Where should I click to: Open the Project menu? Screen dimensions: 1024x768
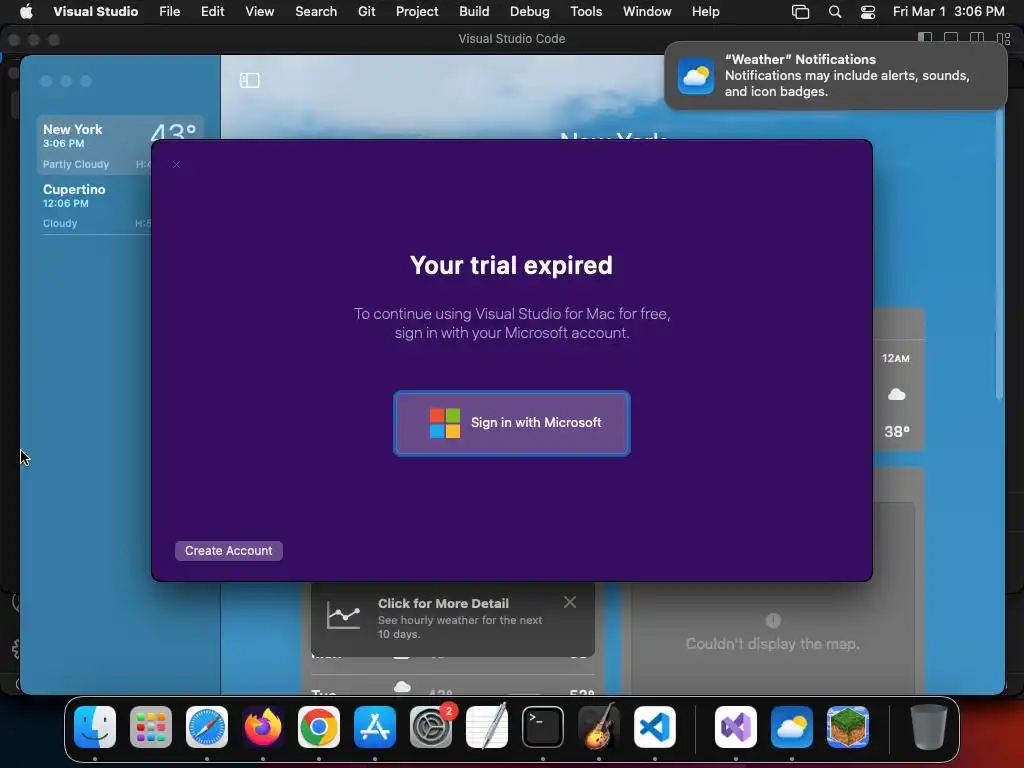(417, 11)
